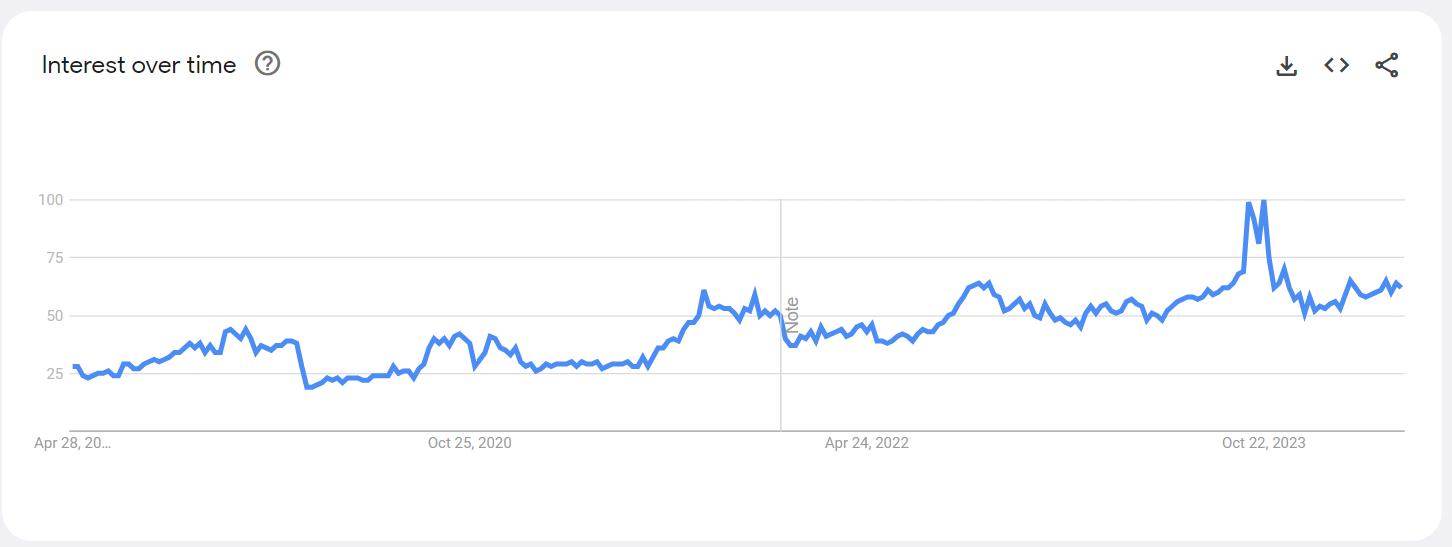Click the 100 y-axis label
The height and width of the screenshot is (547, 1452).
coord(50,200)
